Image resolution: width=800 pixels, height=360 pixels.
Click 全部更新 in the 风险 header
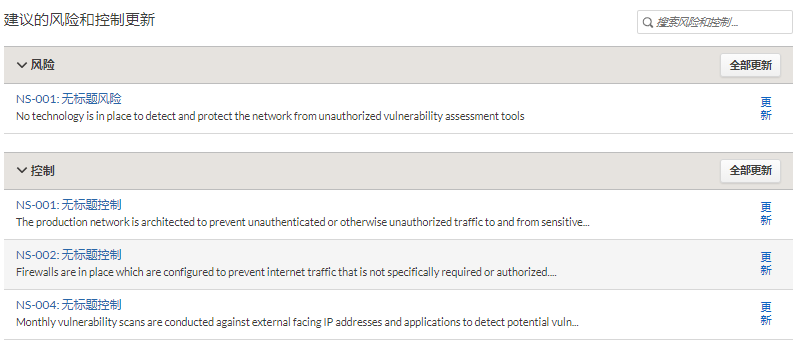point(750,65)
